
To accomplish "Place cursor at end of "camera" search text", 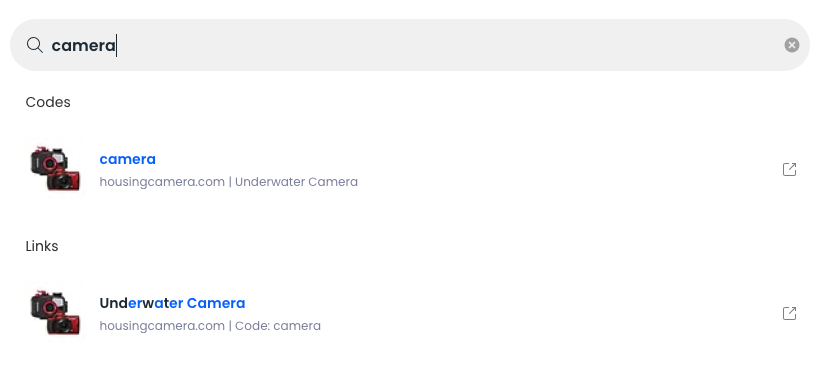I will 116,46.
